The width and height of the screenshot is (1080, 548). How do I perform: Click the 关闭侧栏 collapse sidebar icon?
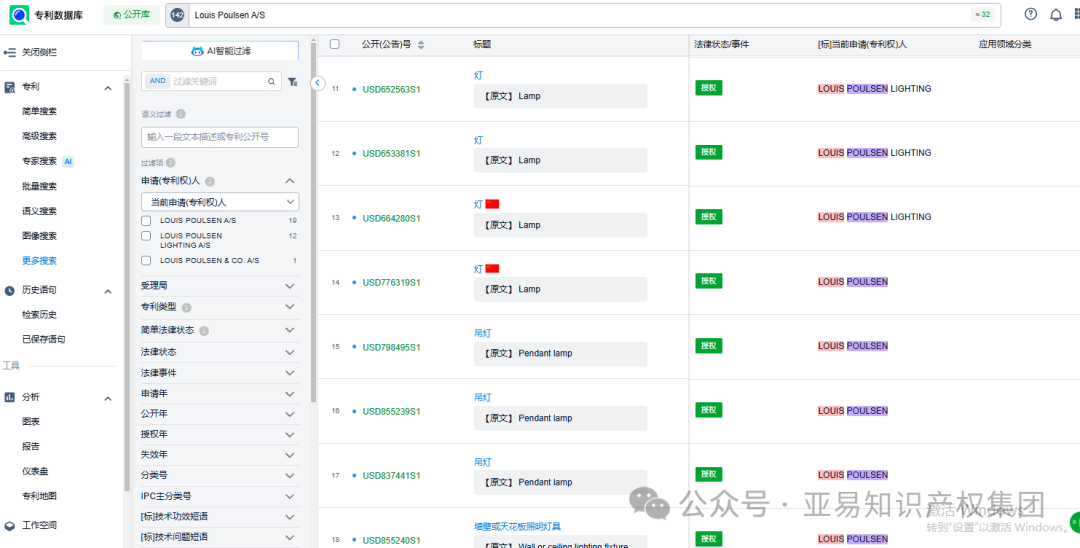(10, 52)
